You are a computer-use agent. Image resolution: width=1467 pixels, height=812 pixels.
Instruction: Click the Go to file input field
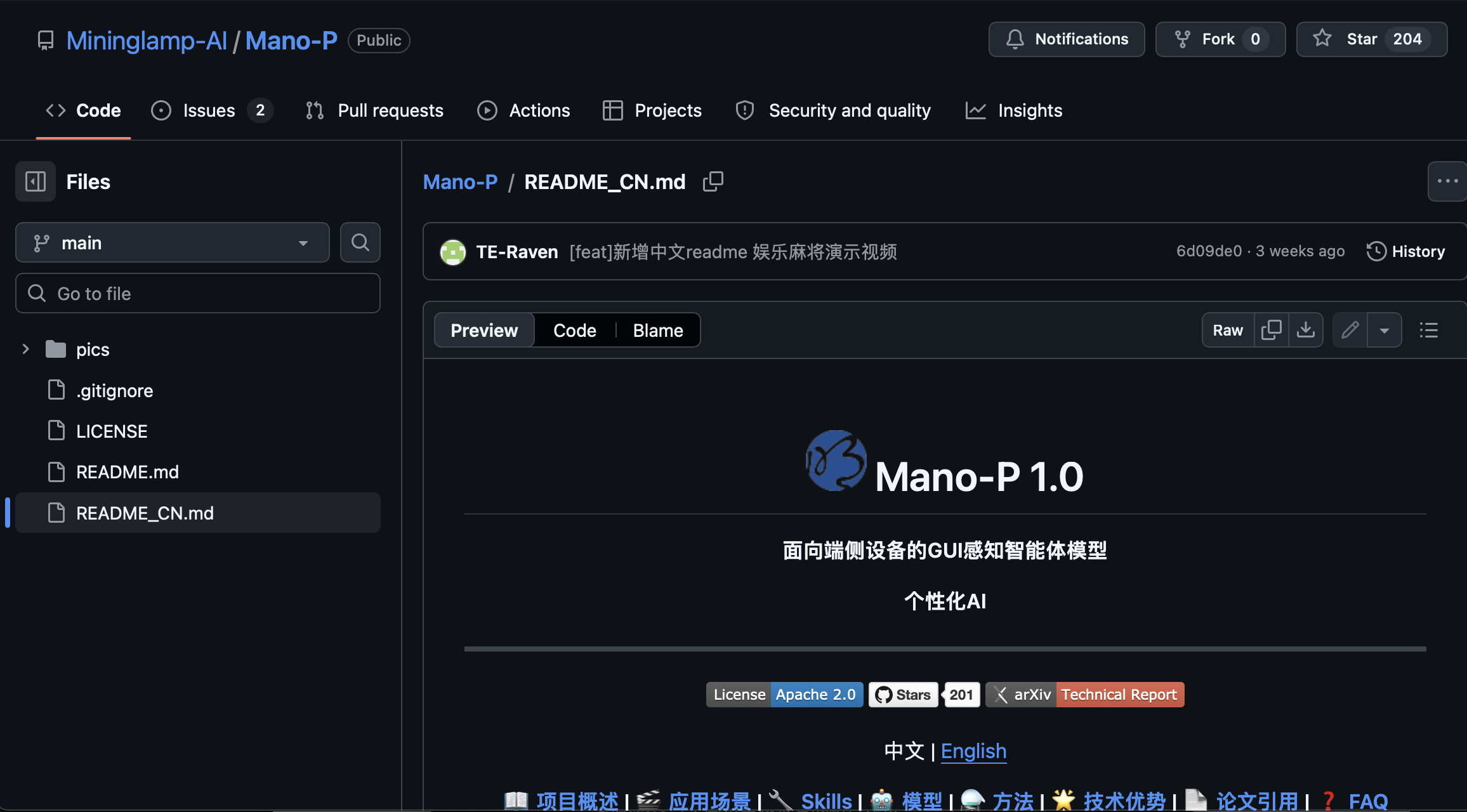[197, 293]
